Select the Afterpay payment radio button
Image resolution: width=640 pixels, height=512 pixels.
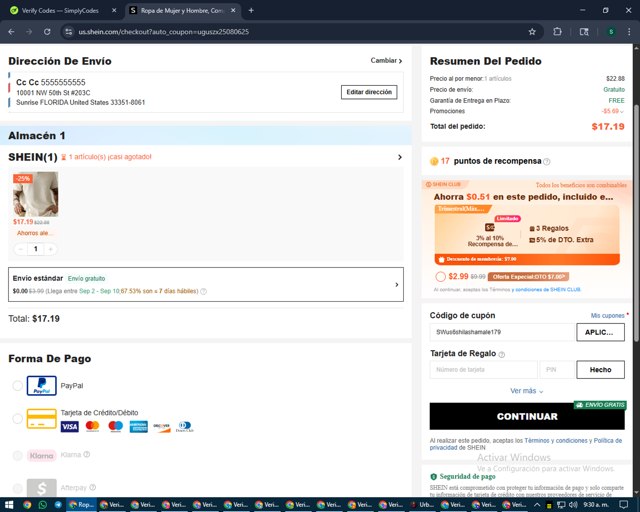(x=18, y=488)
